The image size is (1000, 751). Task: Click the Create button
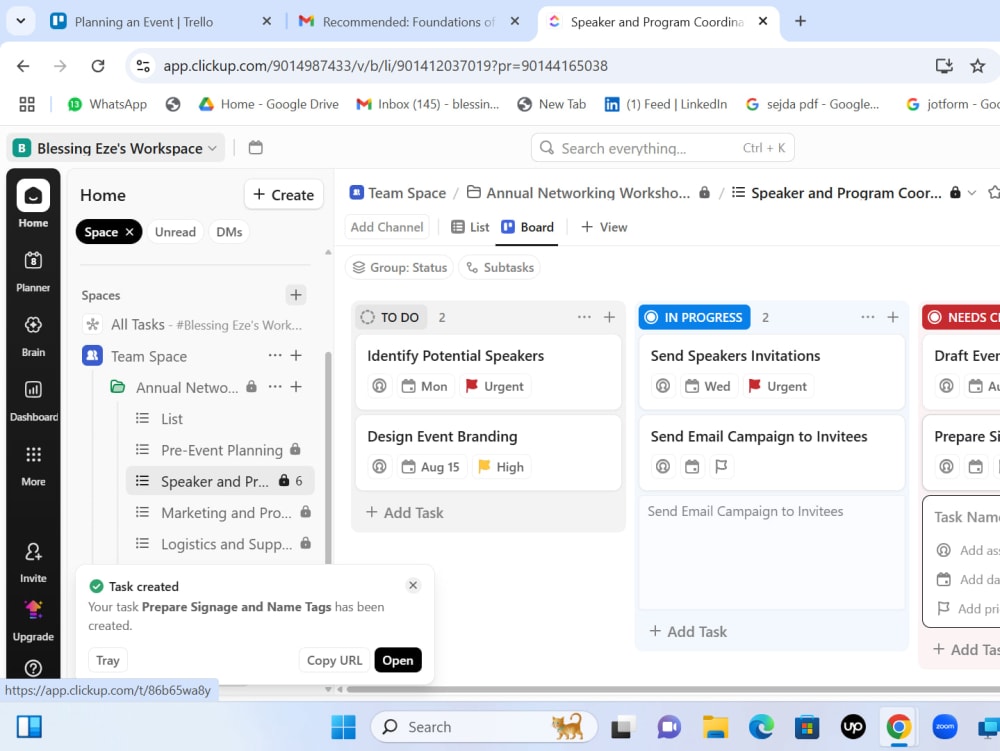284,194
